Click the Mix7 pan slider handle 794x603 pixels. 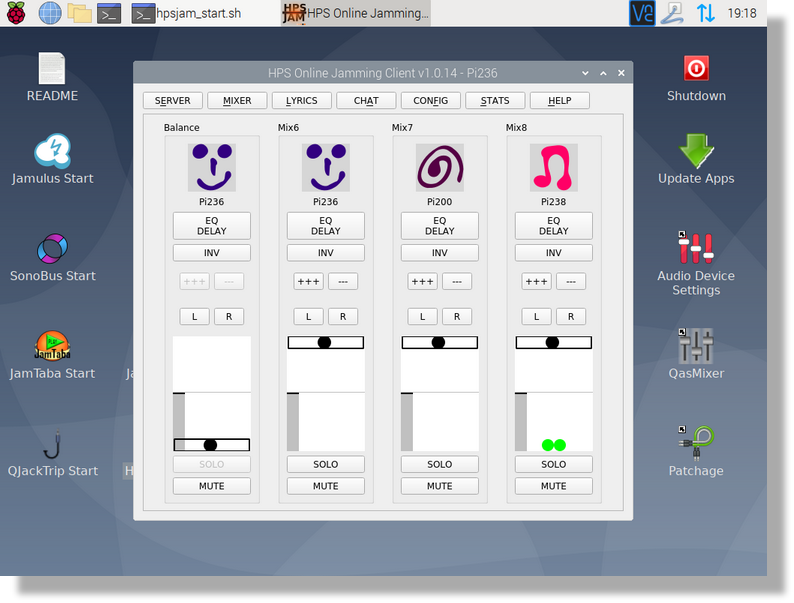438,343
